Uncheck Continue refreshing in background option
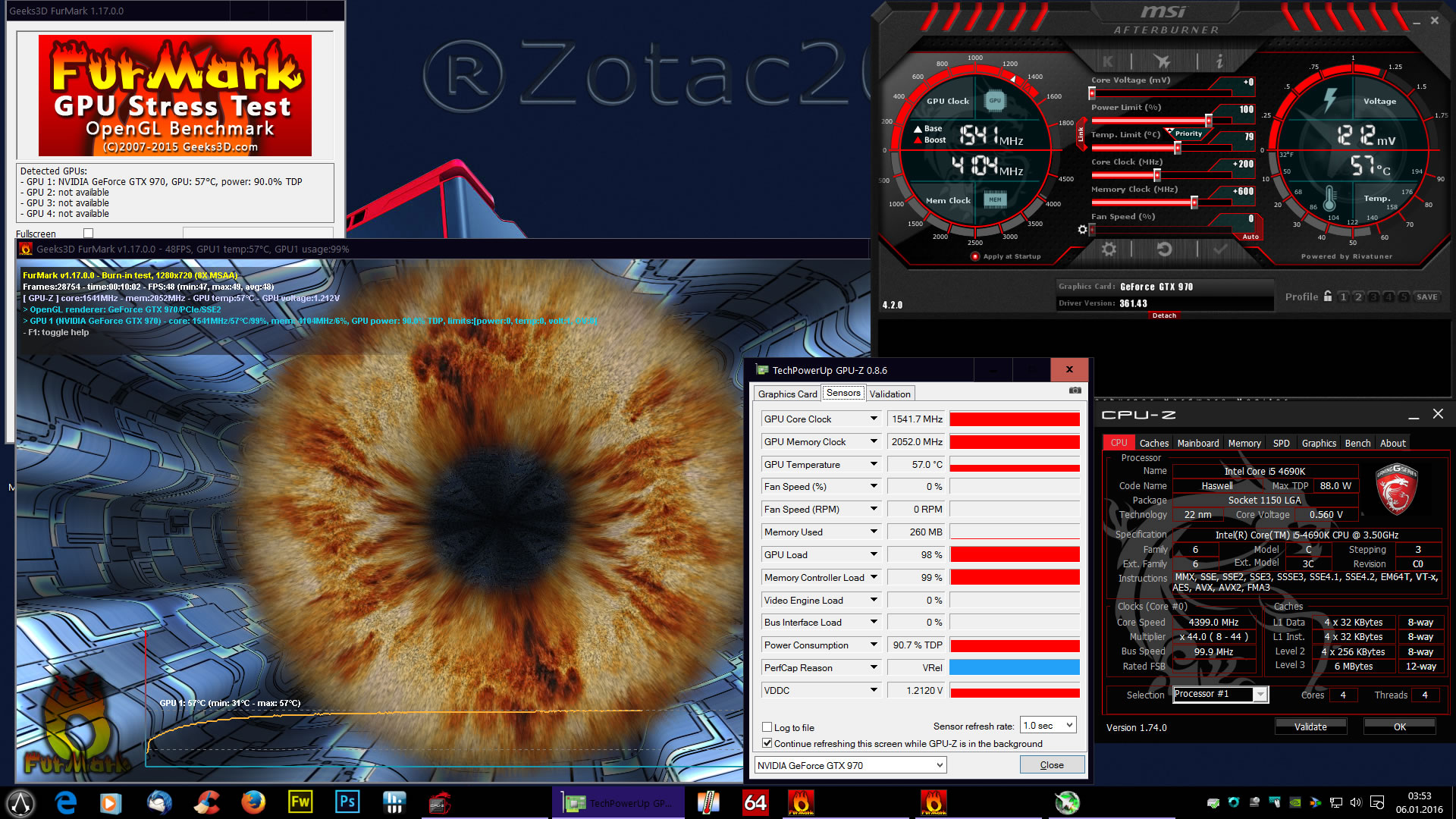1456x819 pixels. (x=767, y=743)
